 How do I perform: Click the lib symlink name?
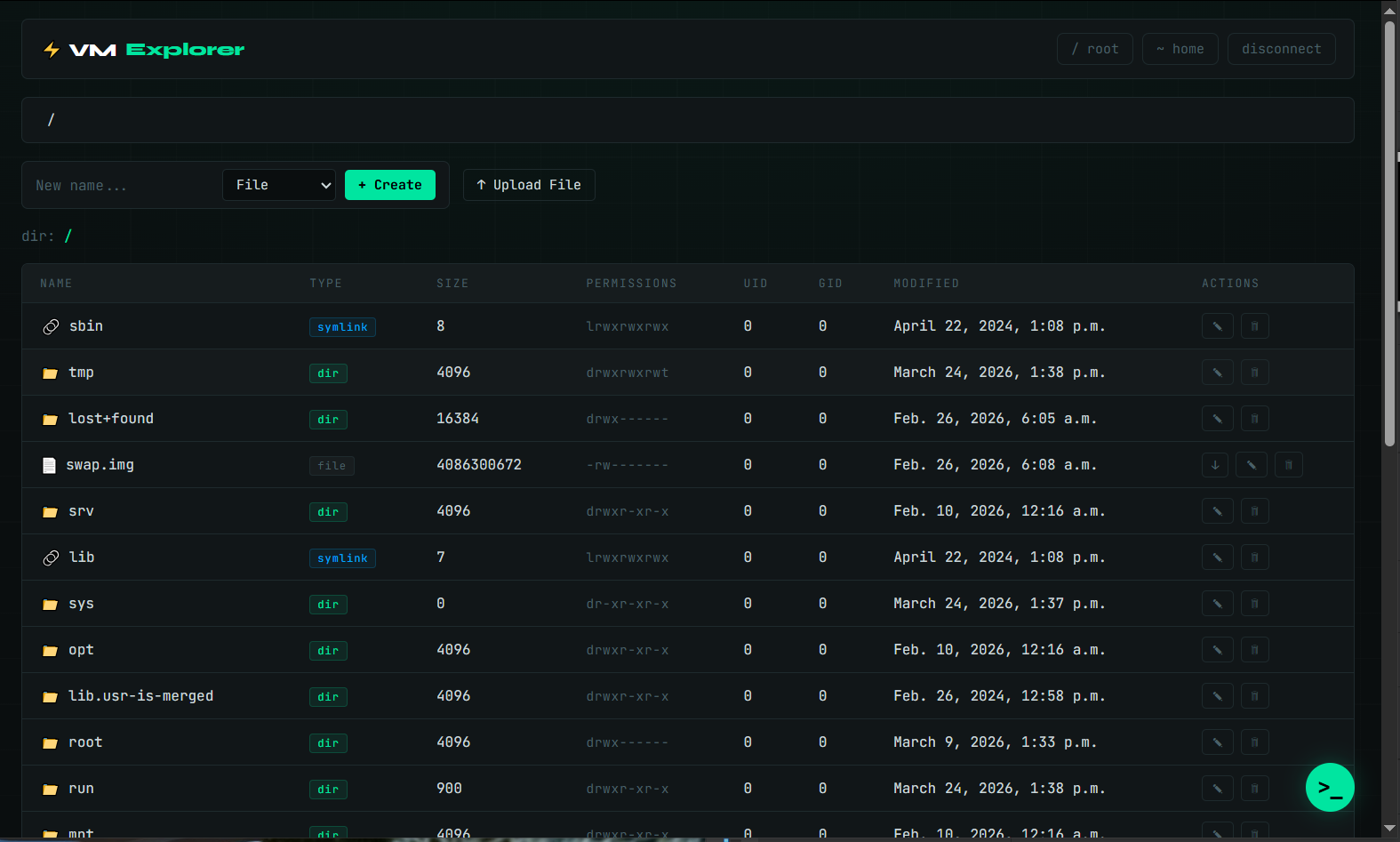[x=81, y=557]
